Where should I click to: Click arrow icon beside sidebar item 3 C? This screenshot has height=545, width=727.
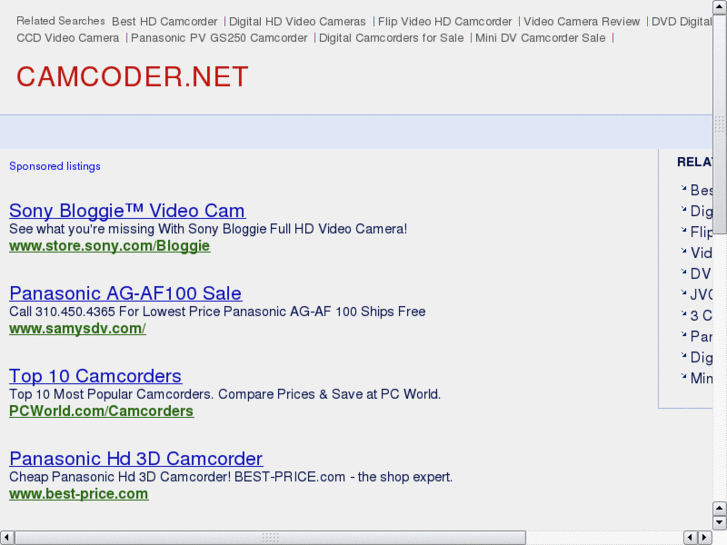(x=683, y=313)
